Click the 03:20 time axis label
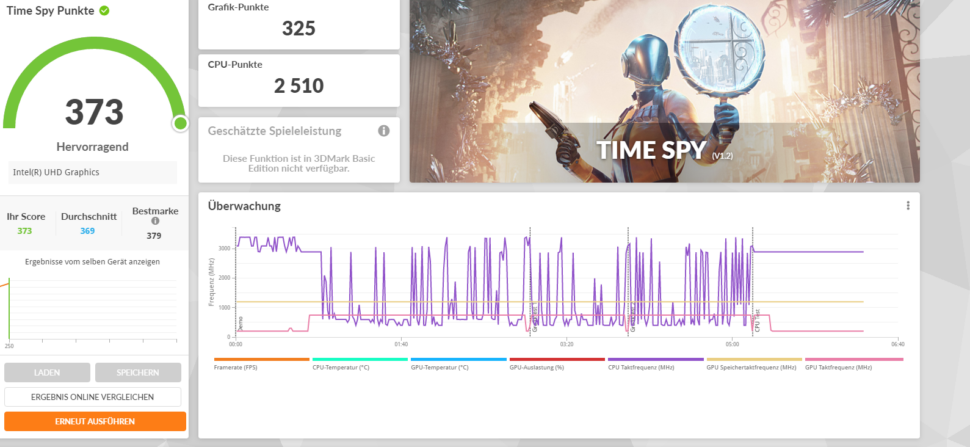Viewport: 970px width, 447px height. tap(567, 344)
